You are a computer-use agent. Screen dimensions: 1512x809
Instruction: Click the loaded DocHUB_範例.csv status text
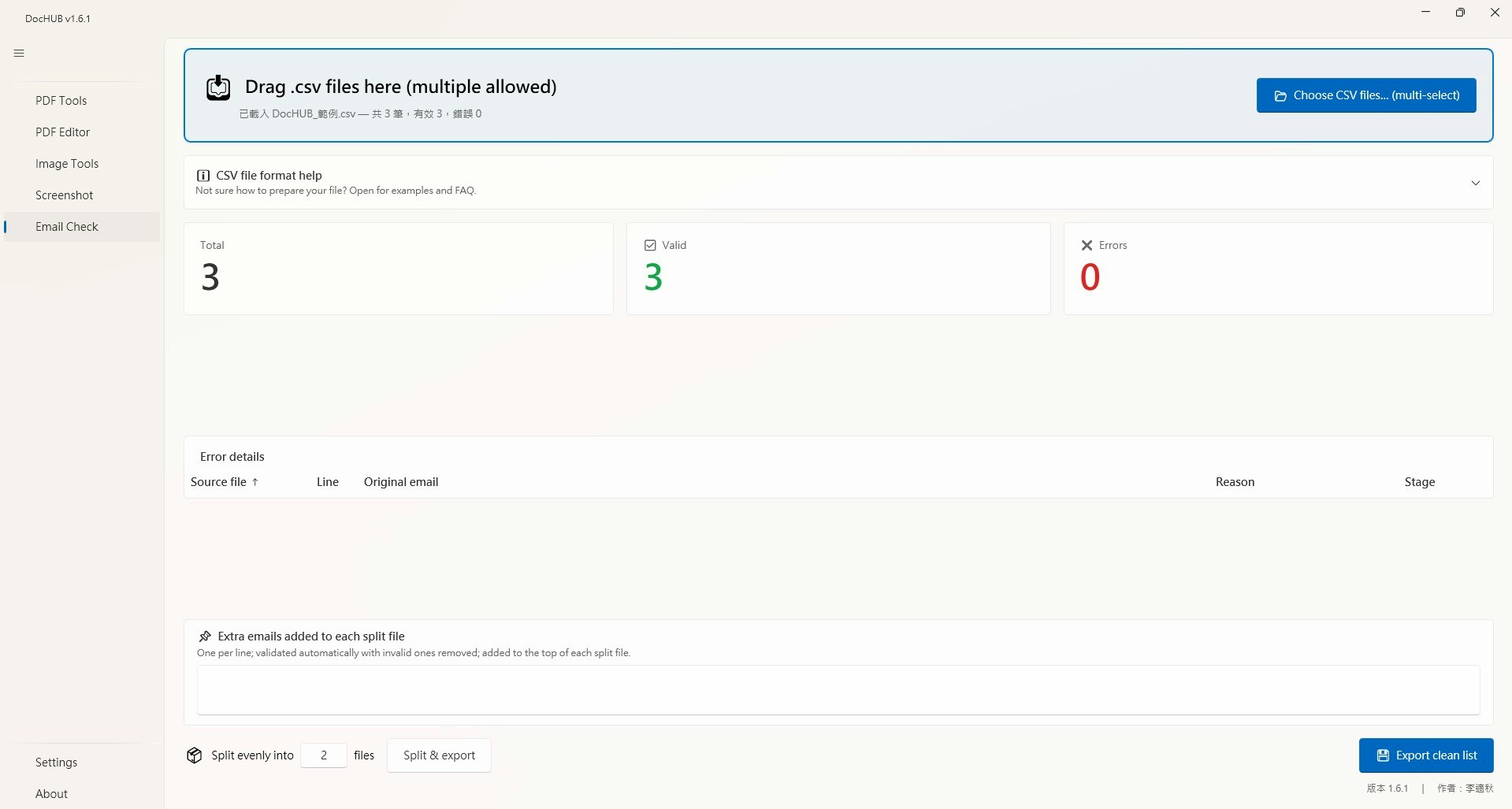pyautogui.click(x=360, y=114)
